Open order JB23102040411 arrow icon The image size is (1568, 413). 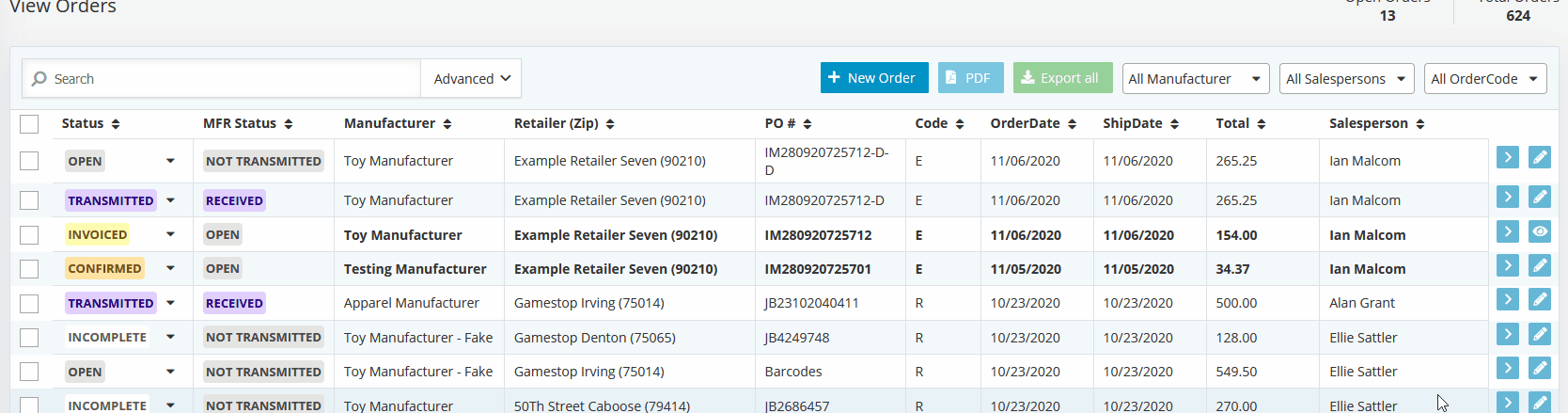[x=1507, y=299]
